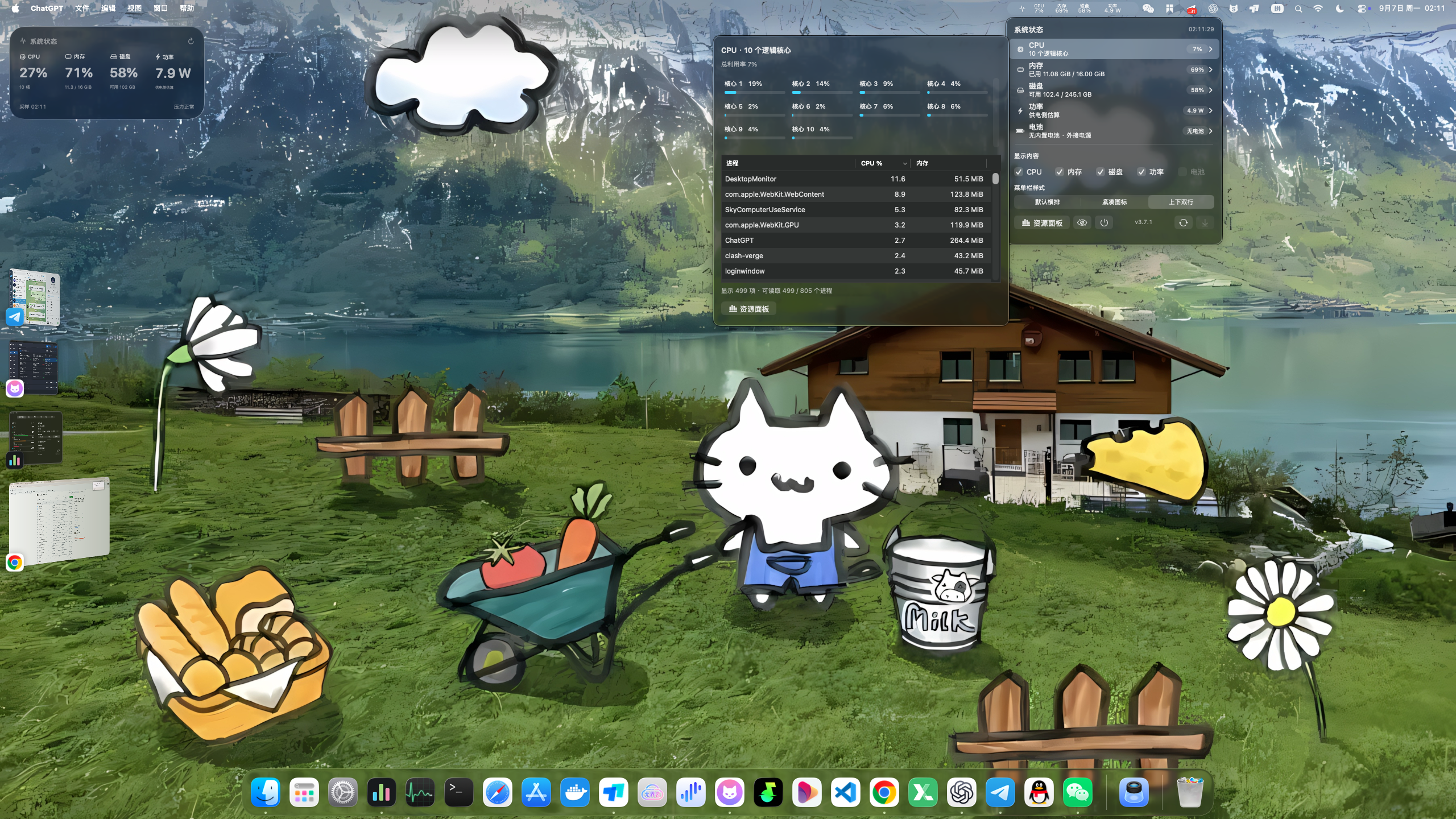Uncheck the CPU display checkbox
The image size is (1456, 819).
[x=1019, y=172]
